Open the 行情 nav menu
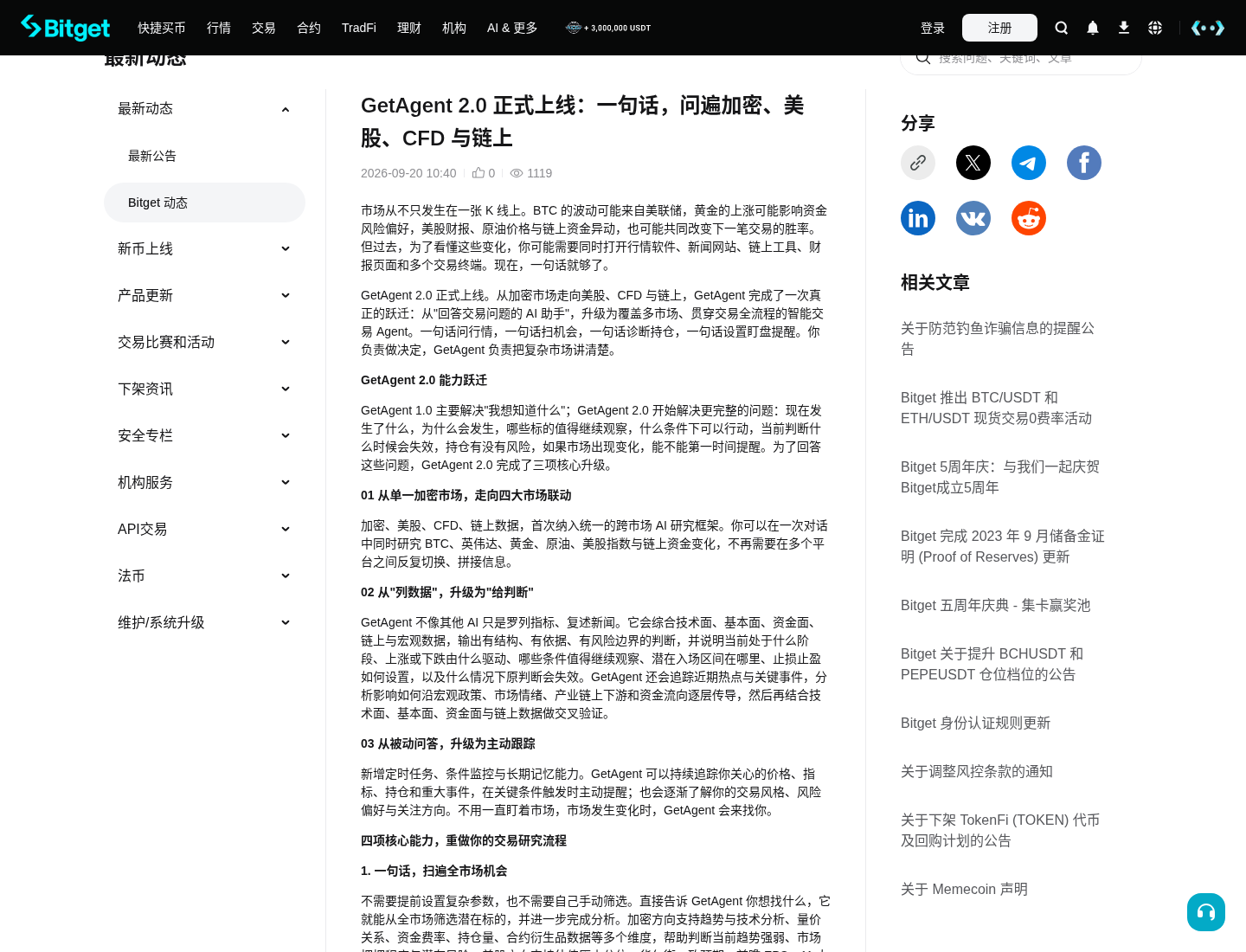Screen dimensions: 1246x952 pyautogui.click(x=219, y=28)
